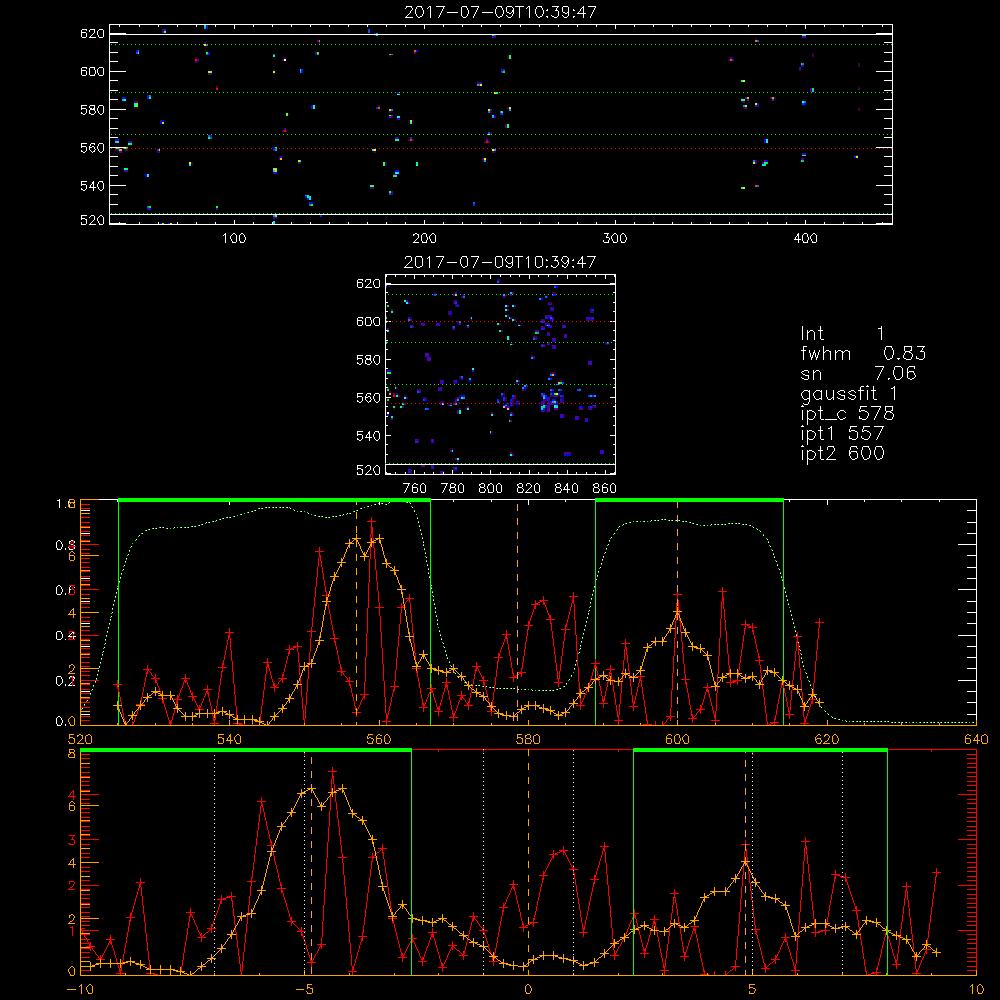1000x1000 pixels.
Task: Click y-axis label 580 on the top plot
Action: coord(92,110)
